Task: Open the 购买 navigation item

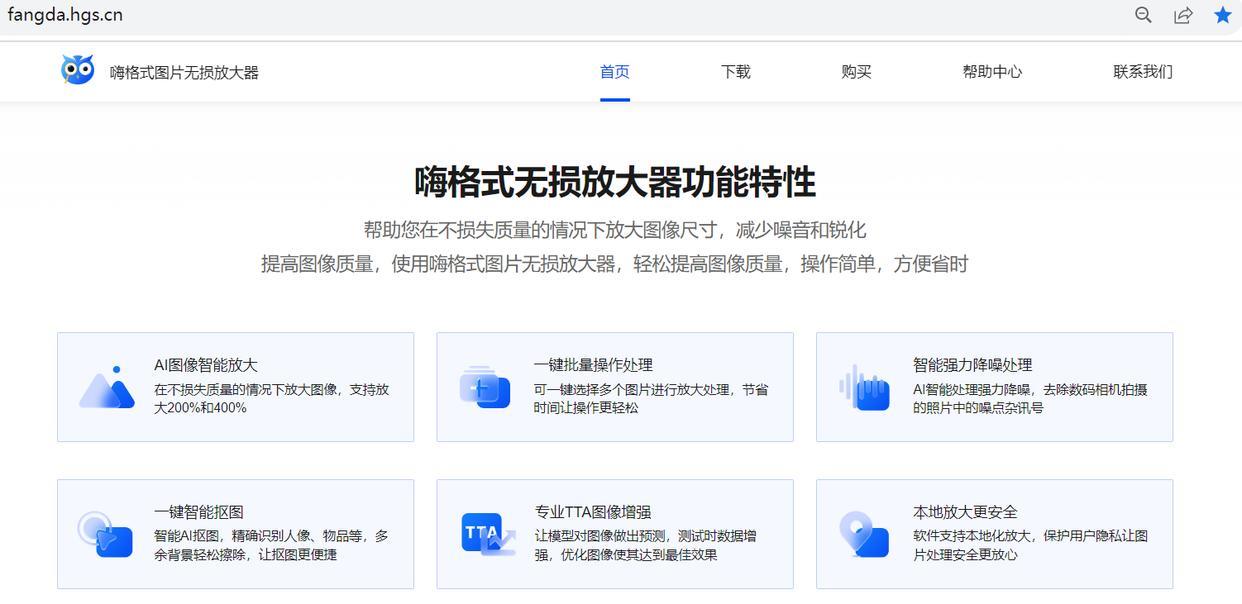Action: pos(857,72)
